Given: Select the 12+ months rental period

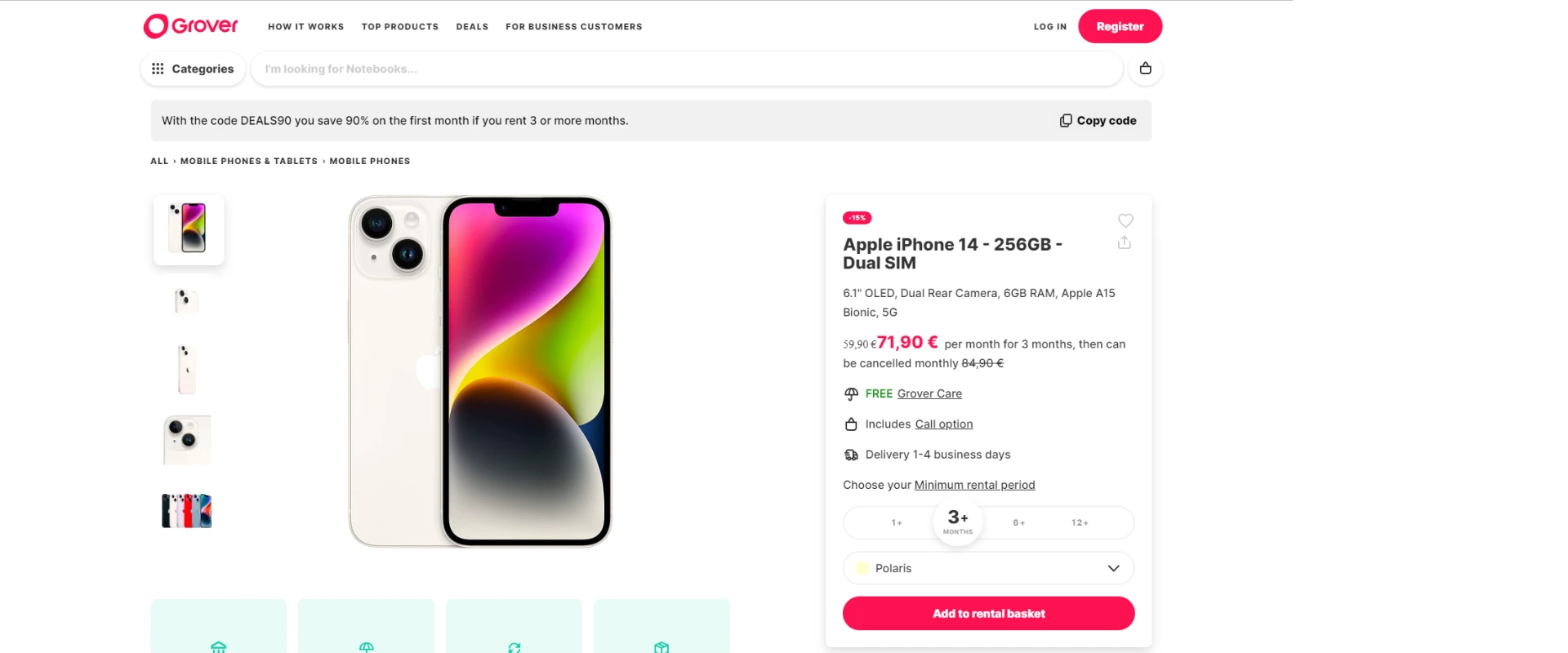Looking at the screenshot, I should [1080, 522].
